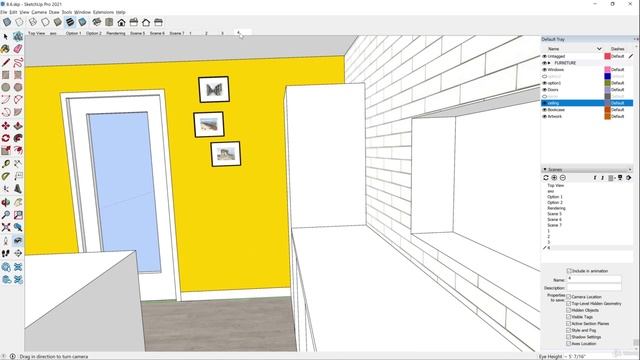This screenshot has height=360, width=640.
Task: Switch to the Option 1 scene tab
Action: [74, 33]
